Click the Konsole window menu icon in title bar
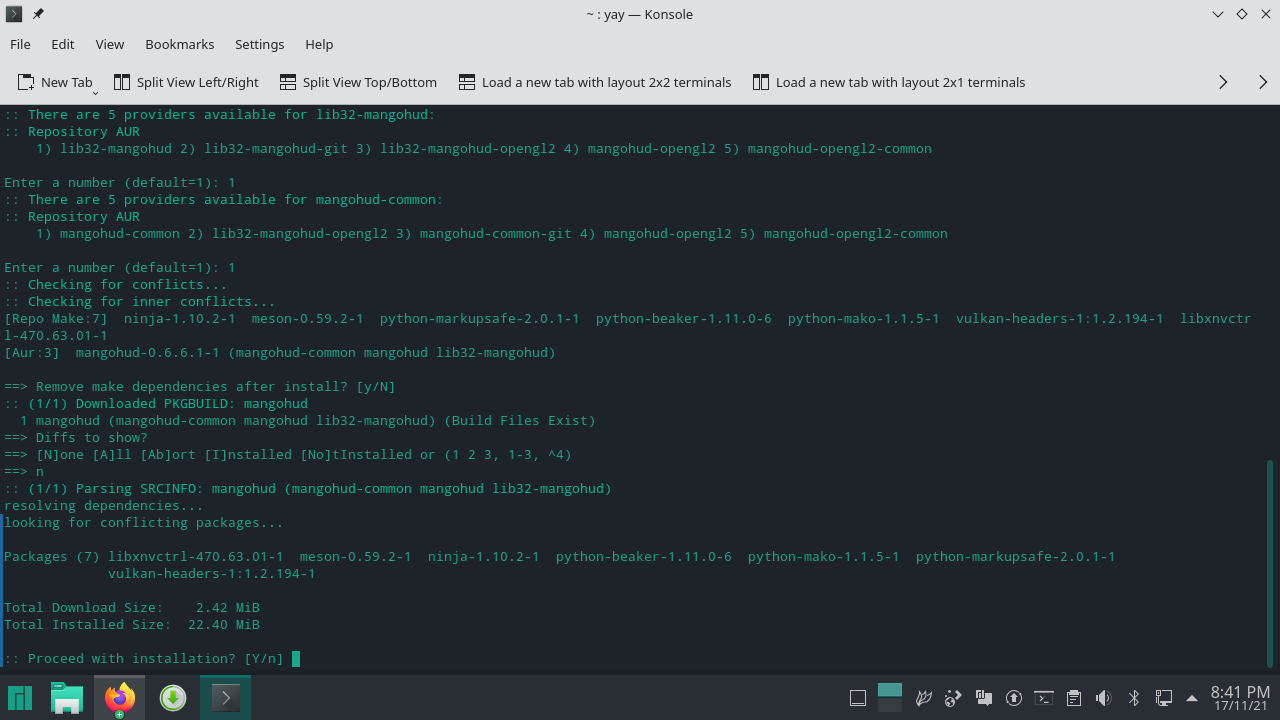 14,14
